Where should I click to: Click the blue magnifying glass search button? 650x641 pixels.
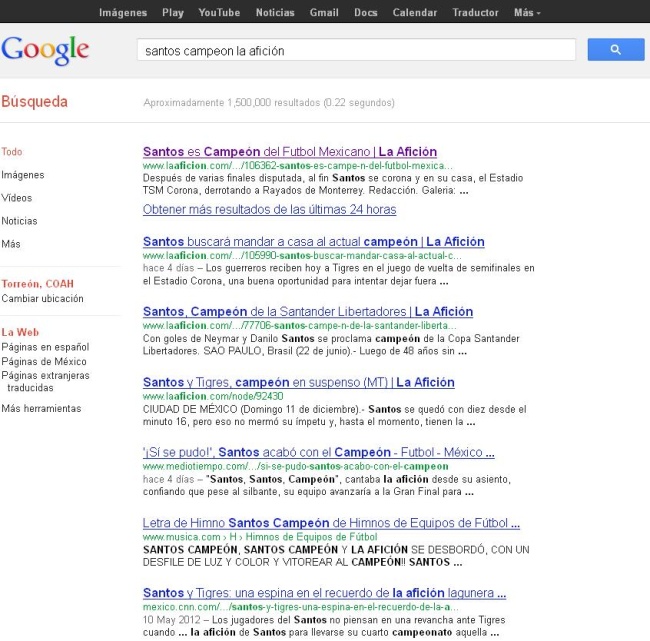coord(615,49)
